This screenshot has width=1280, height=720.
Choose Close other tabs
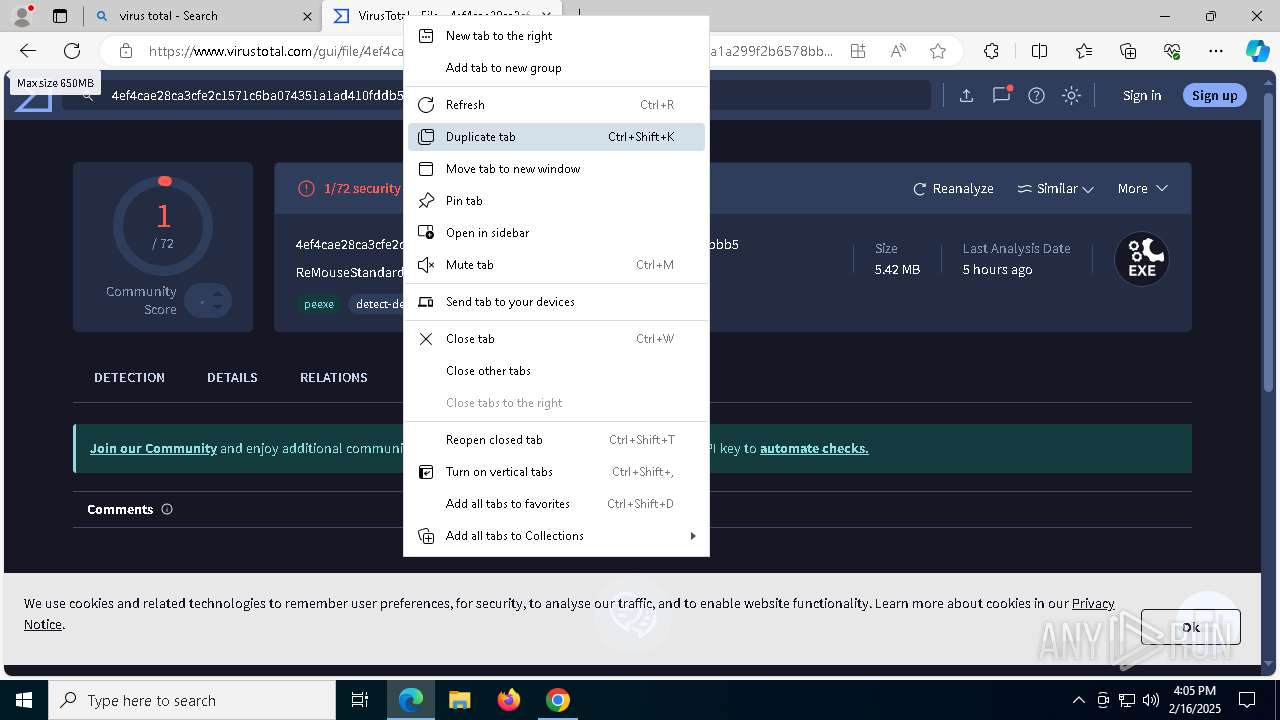[556, 371]
